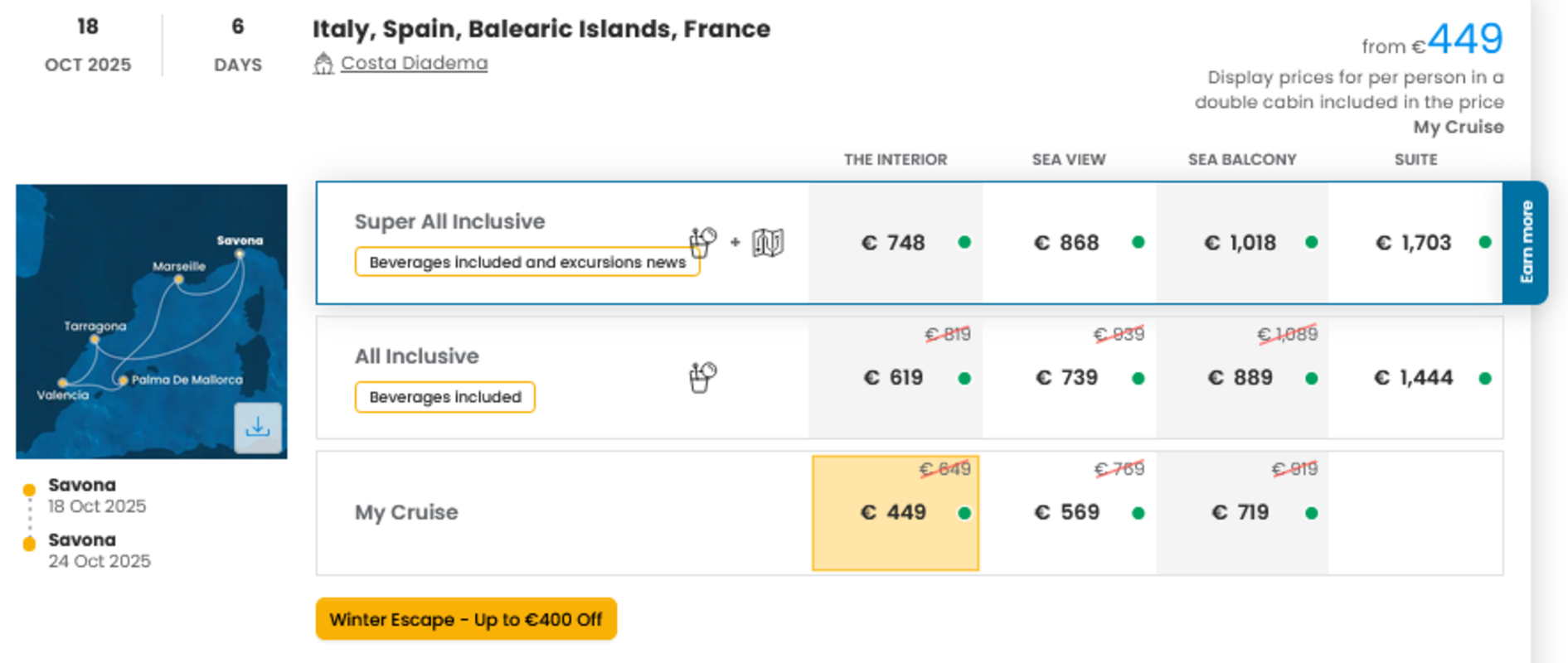
Task: Click green availability dot beside € 748
Action: click(964, 243)
